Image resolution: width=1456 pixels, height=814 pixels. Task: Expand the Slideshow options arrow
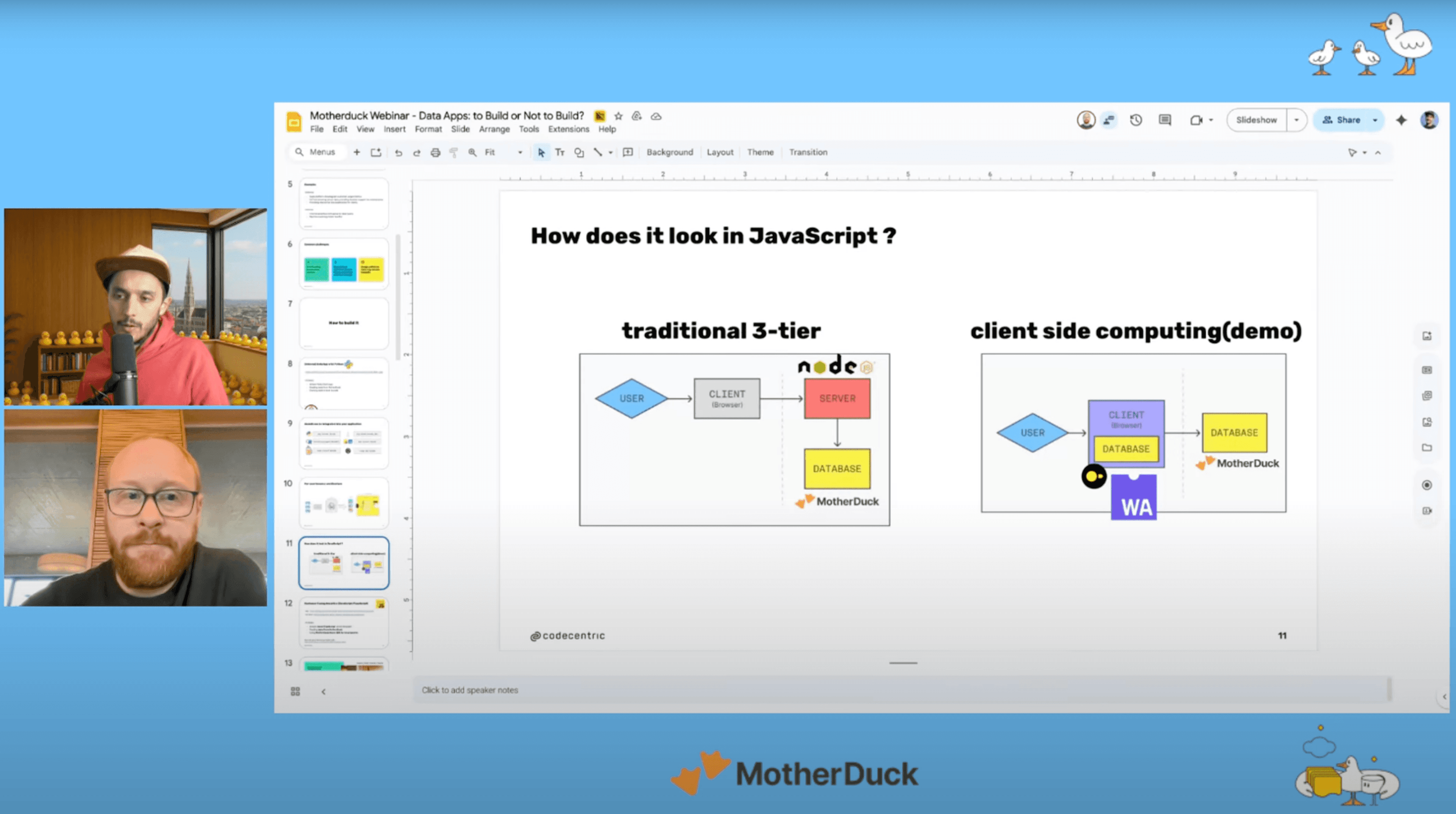pos(1297,120)
